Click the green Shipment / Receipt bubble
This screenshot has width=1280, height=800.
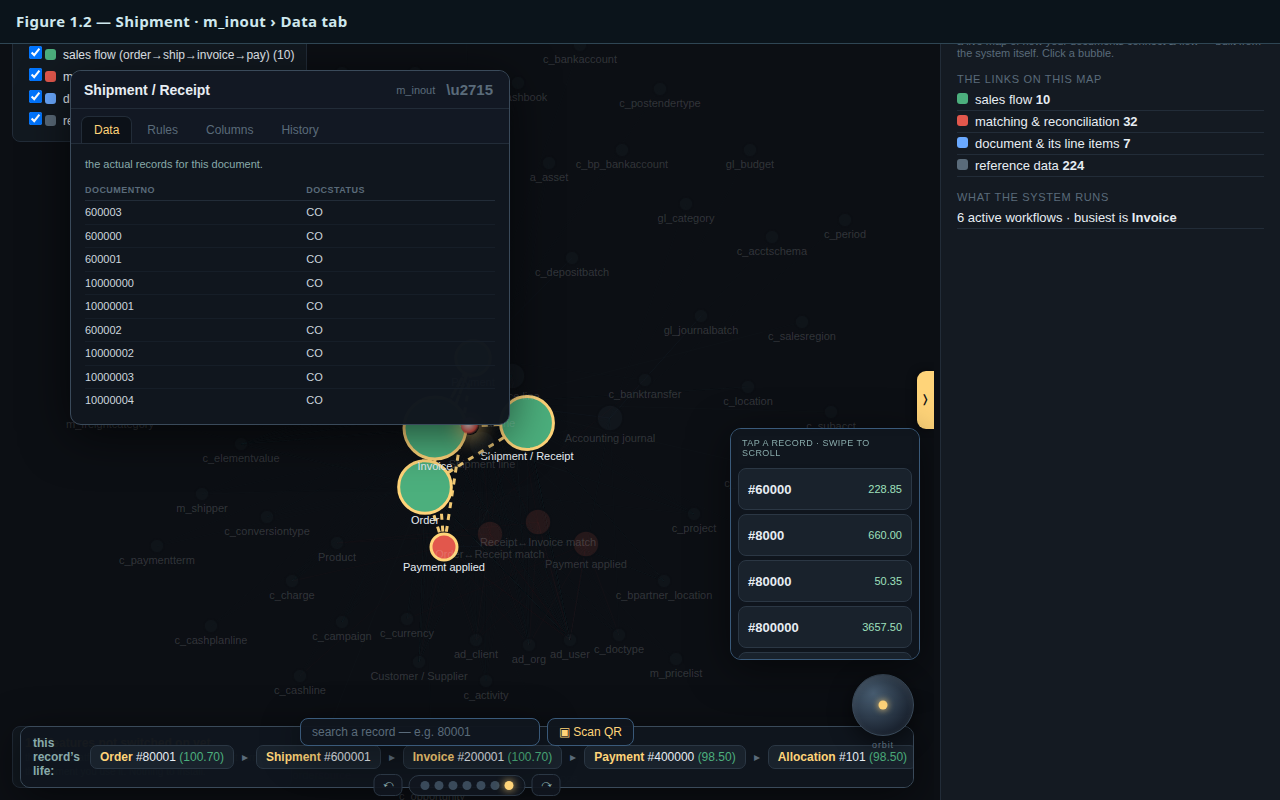[x=527, y=423]
